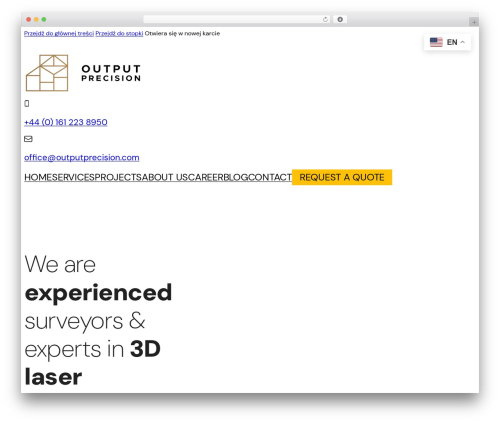Go to the HOME menu item
The height and width of the screenshot is (423, 500).
[x=38, y=177]
